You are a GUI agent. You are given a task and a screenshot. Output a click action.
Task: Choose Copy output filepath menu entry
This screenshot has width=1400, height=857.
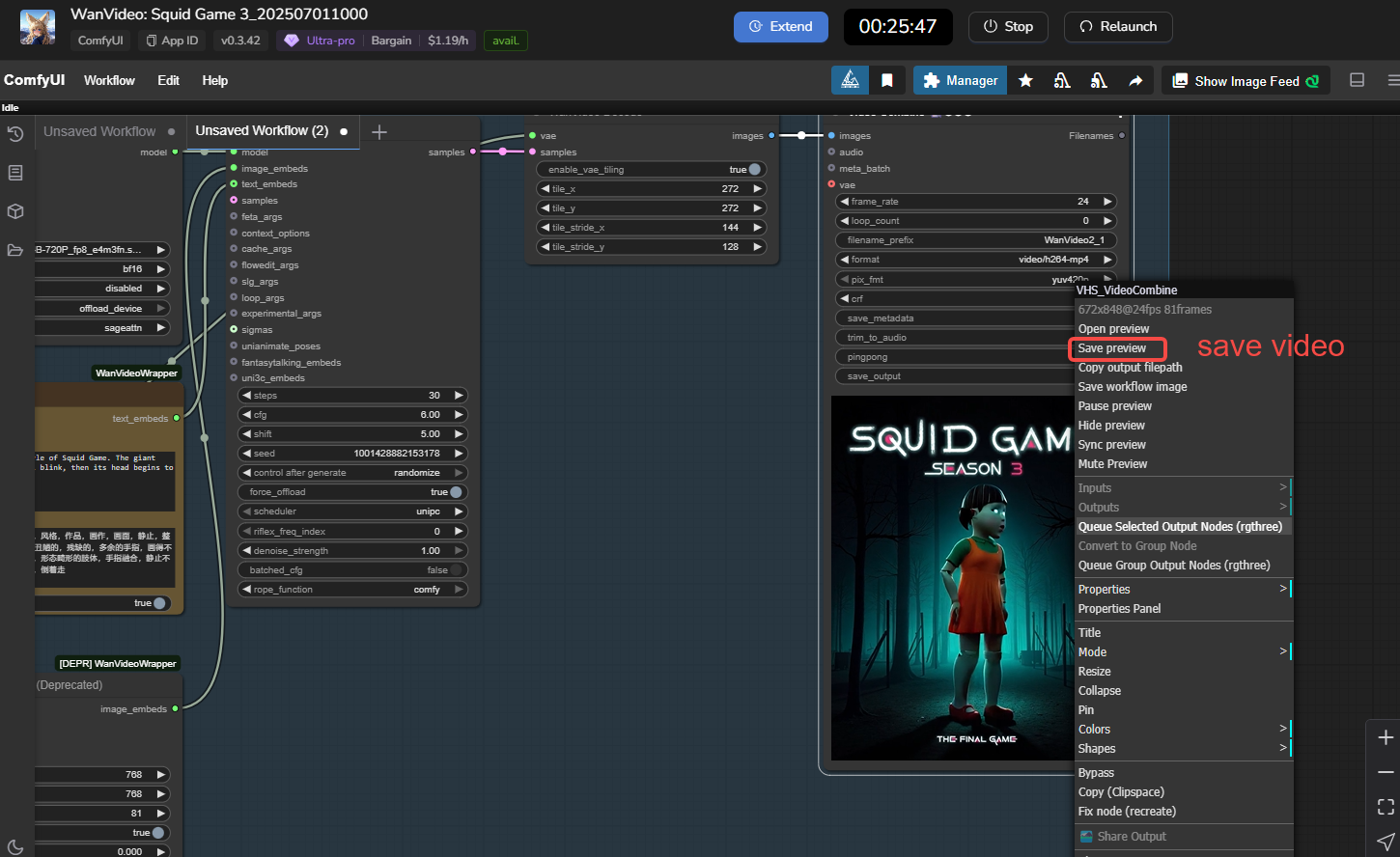pos(1131,368)
